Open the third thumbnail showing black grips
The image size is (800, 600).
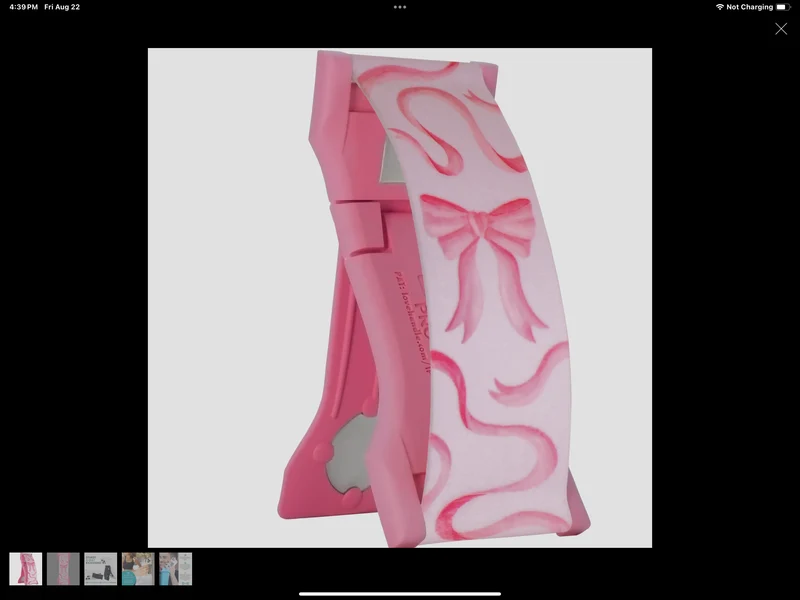(x=101, y=569)
